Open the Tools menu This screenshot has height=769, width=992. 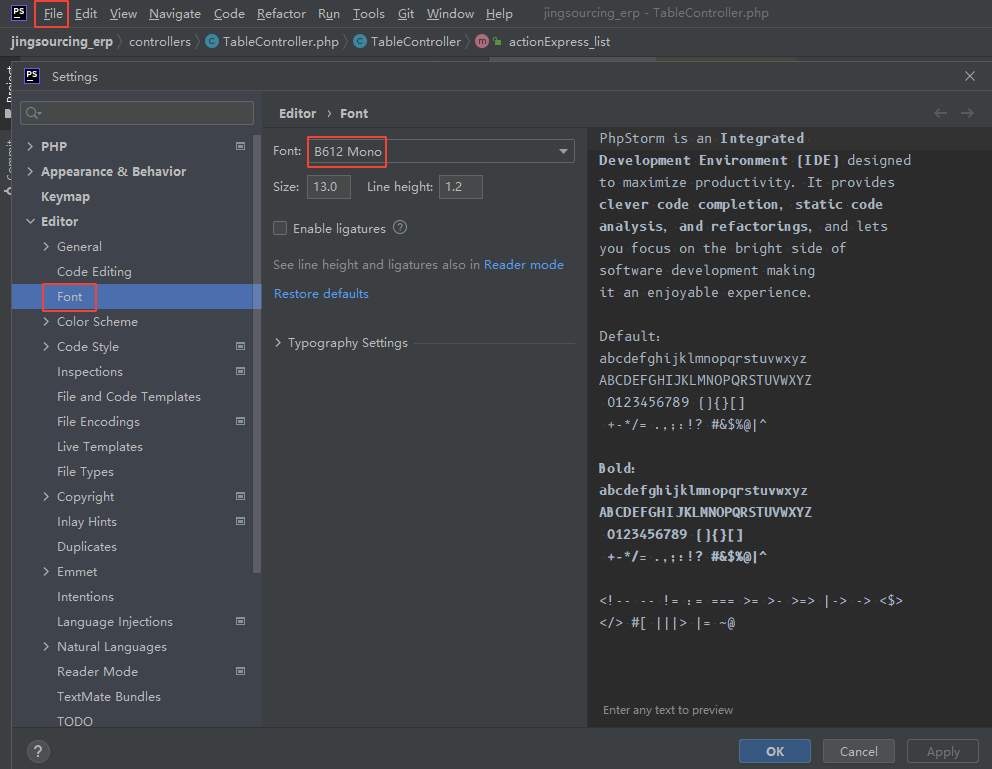[368, 13]
